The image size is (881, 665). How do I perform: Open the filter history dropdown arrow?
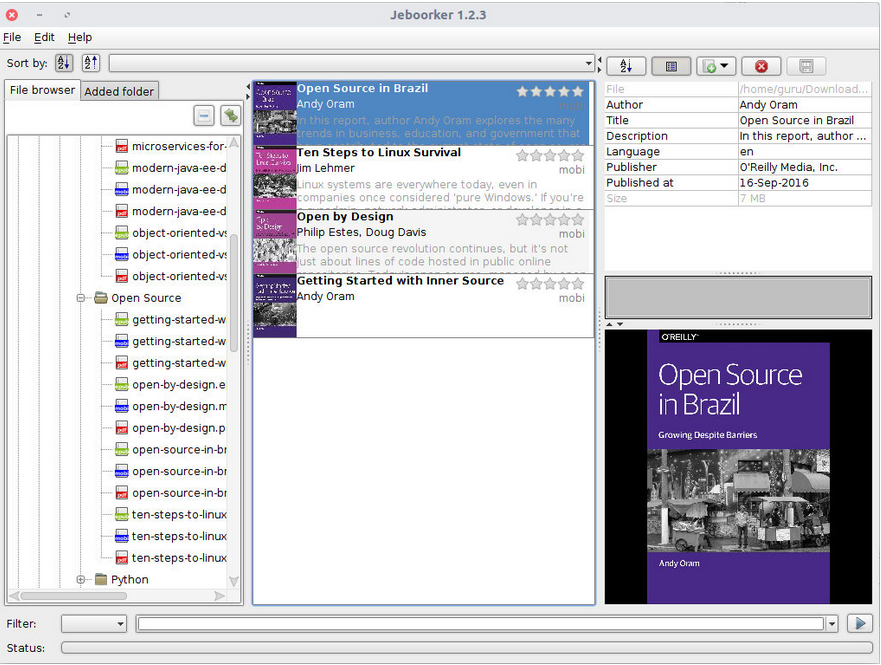click(832, 623)
